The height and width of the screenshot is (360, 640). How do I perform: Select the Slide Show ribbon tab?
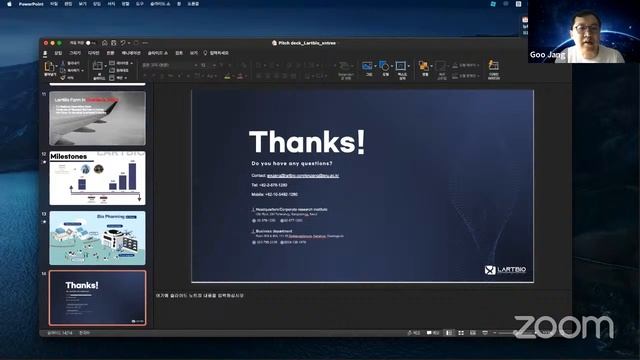[158, 53]
